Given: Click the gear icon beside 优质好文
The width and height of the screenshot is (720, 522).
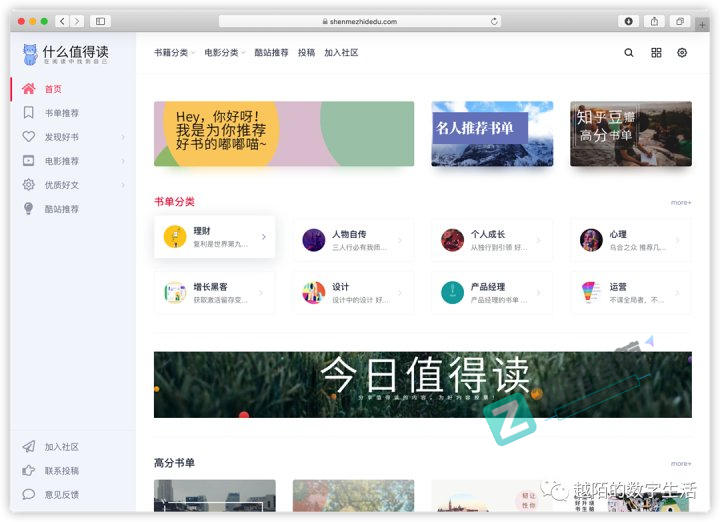Looking at the screenshot, I should pos(28,185).
